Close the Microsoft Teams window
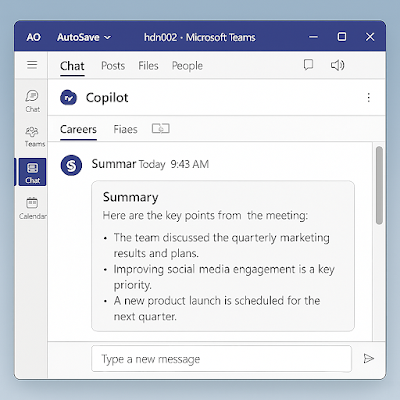This screenshot has width=400, height=400. [370, 37]
